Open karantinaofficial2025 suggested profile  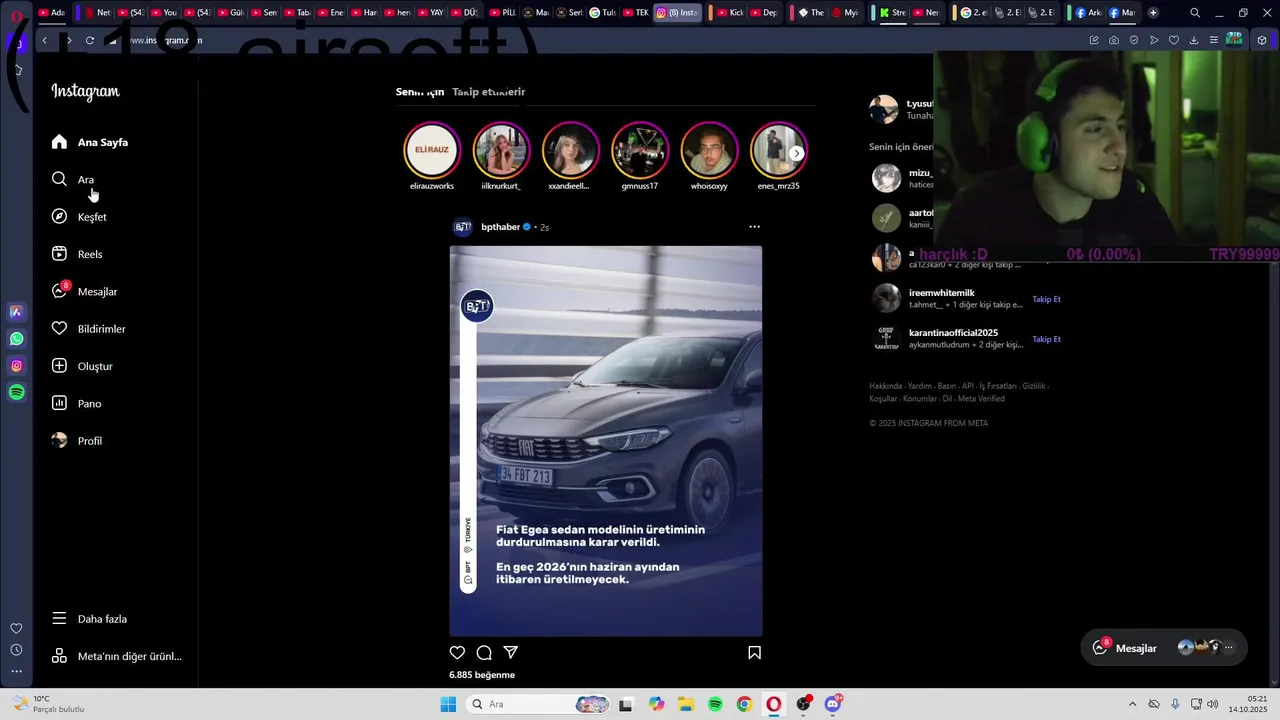coord(953,333)
